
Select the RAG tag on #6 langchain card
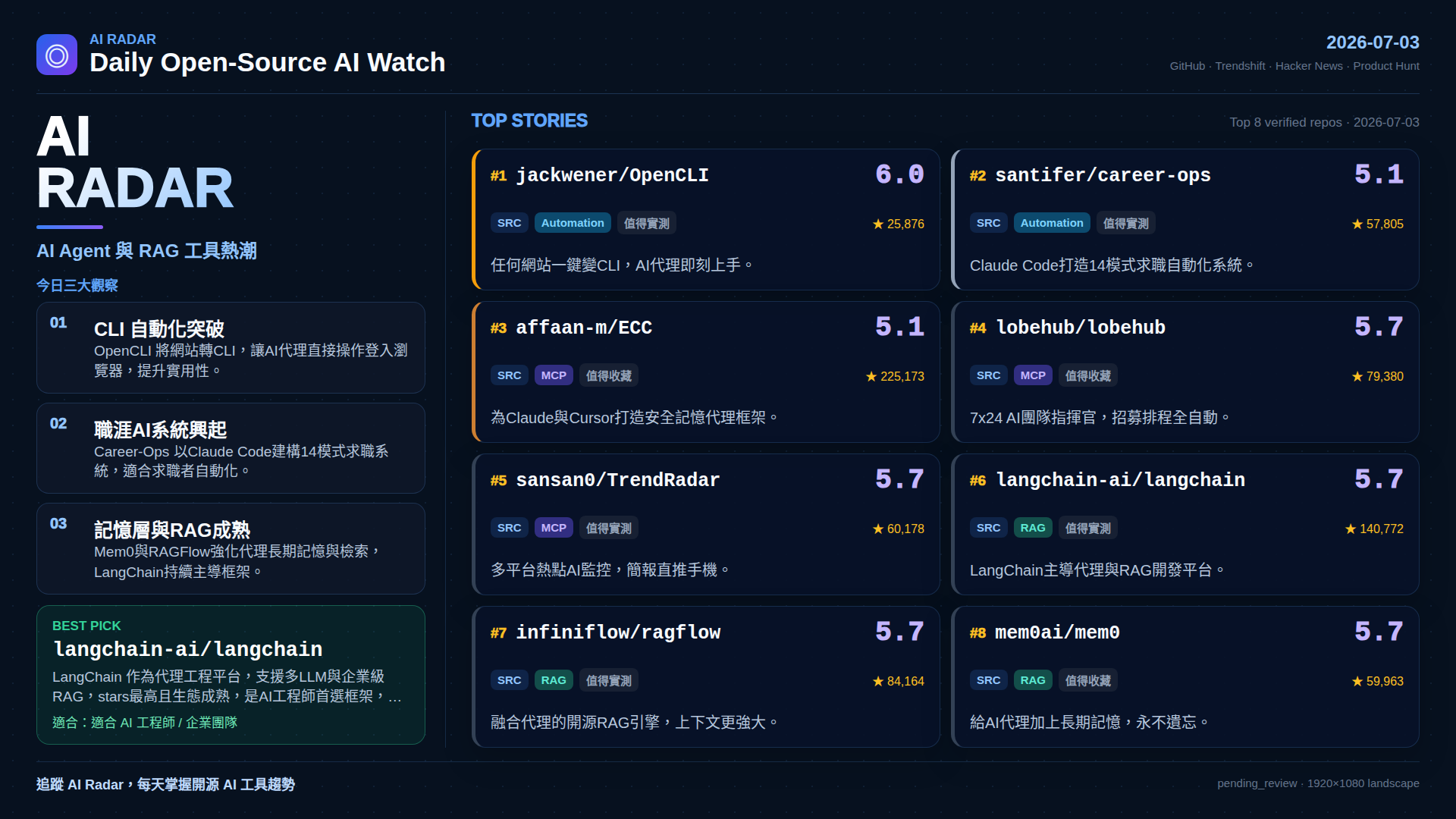1033,528
